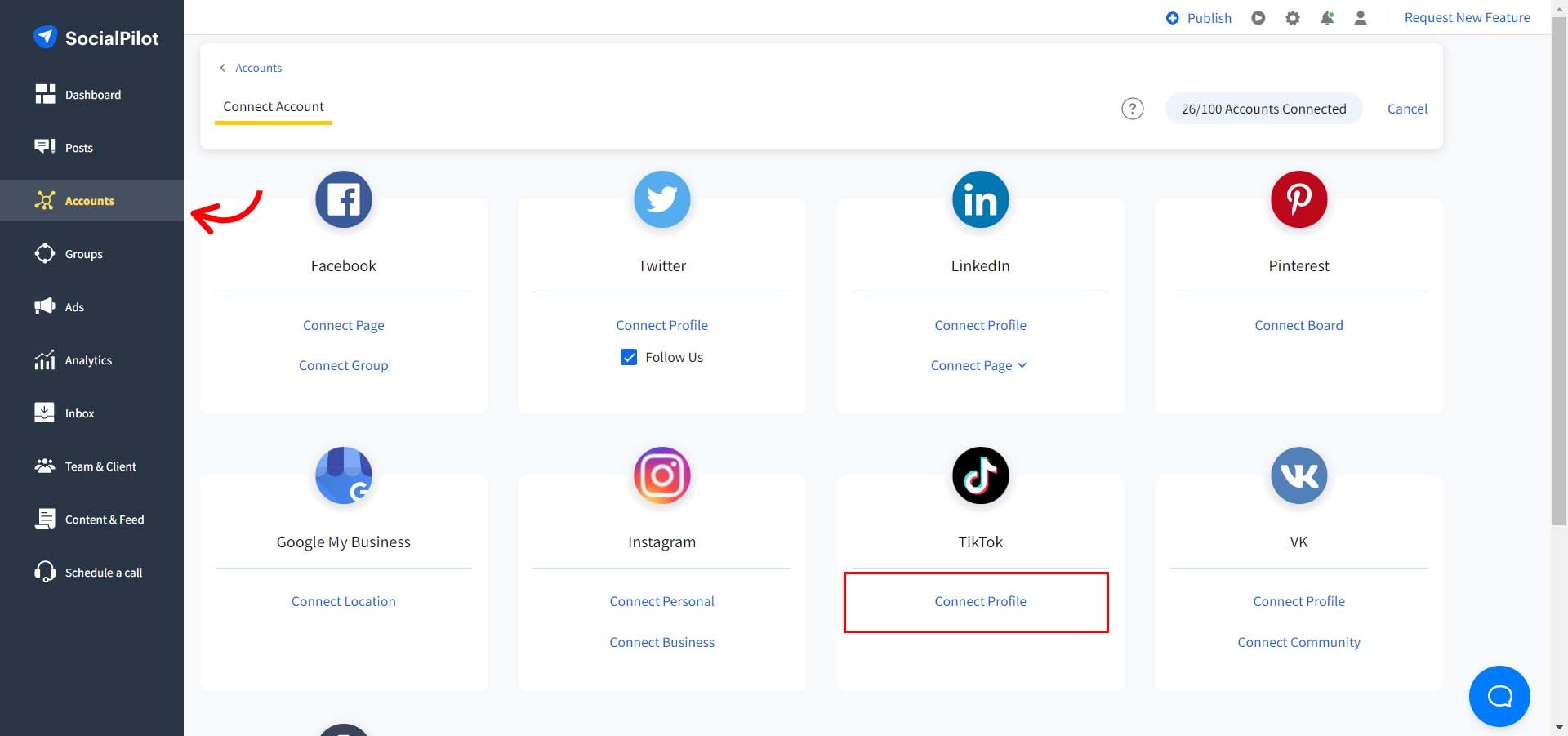Open the settings gear menu
1568x736 pixels.
point(1293,17)
